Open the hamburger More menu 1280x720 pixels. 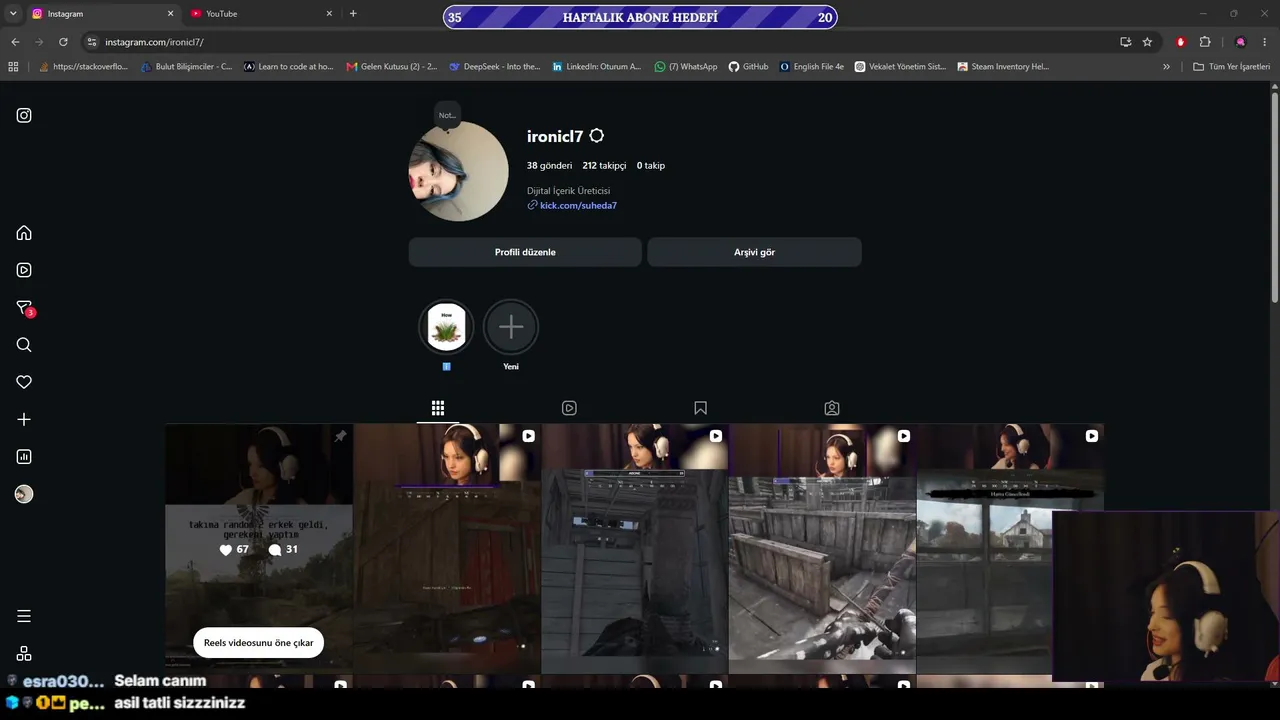(24, 616)
